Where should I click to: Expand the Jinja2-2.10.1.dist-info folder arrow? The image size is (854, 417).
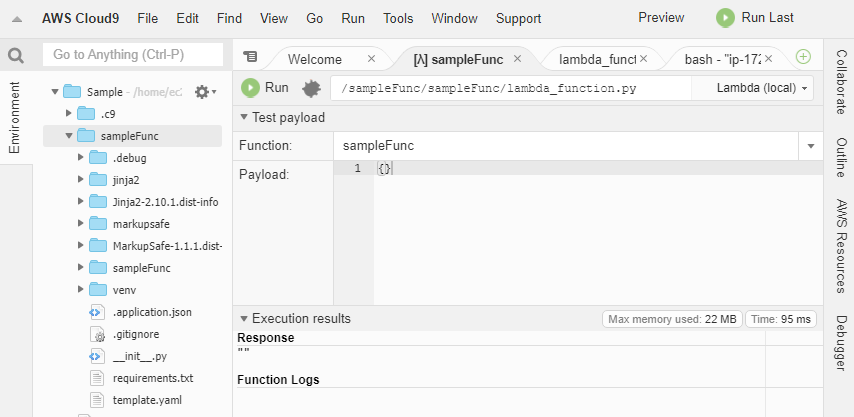tap(81, 201)
